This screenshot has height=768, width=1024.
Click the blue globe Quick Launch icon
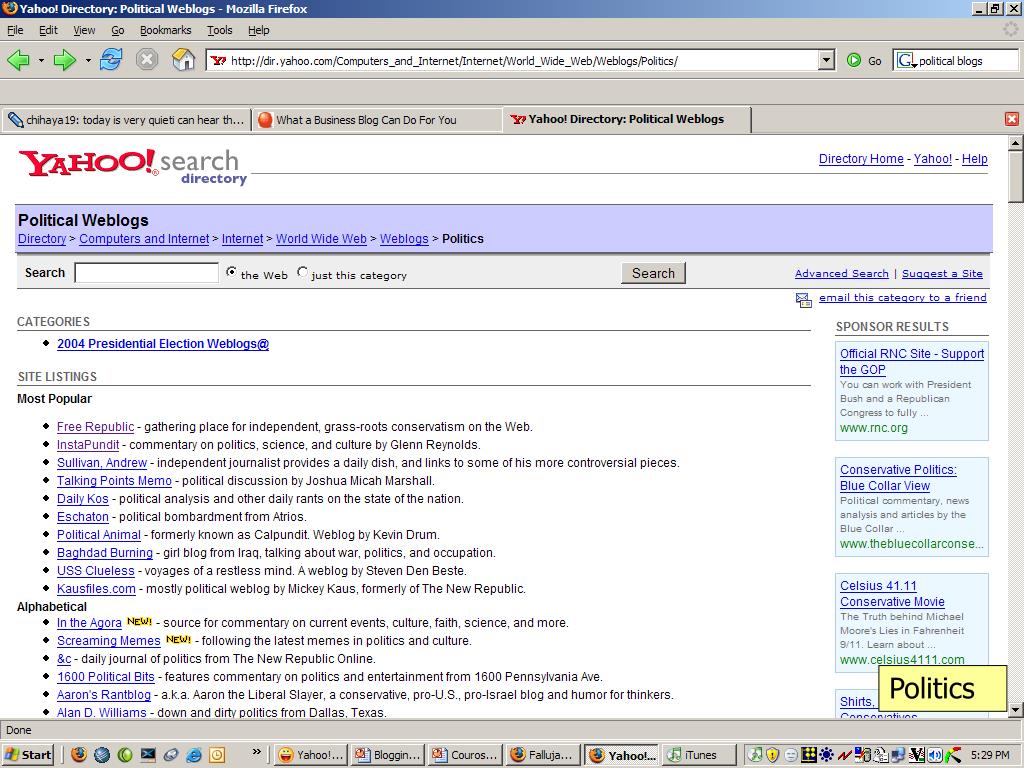[102, 755]
